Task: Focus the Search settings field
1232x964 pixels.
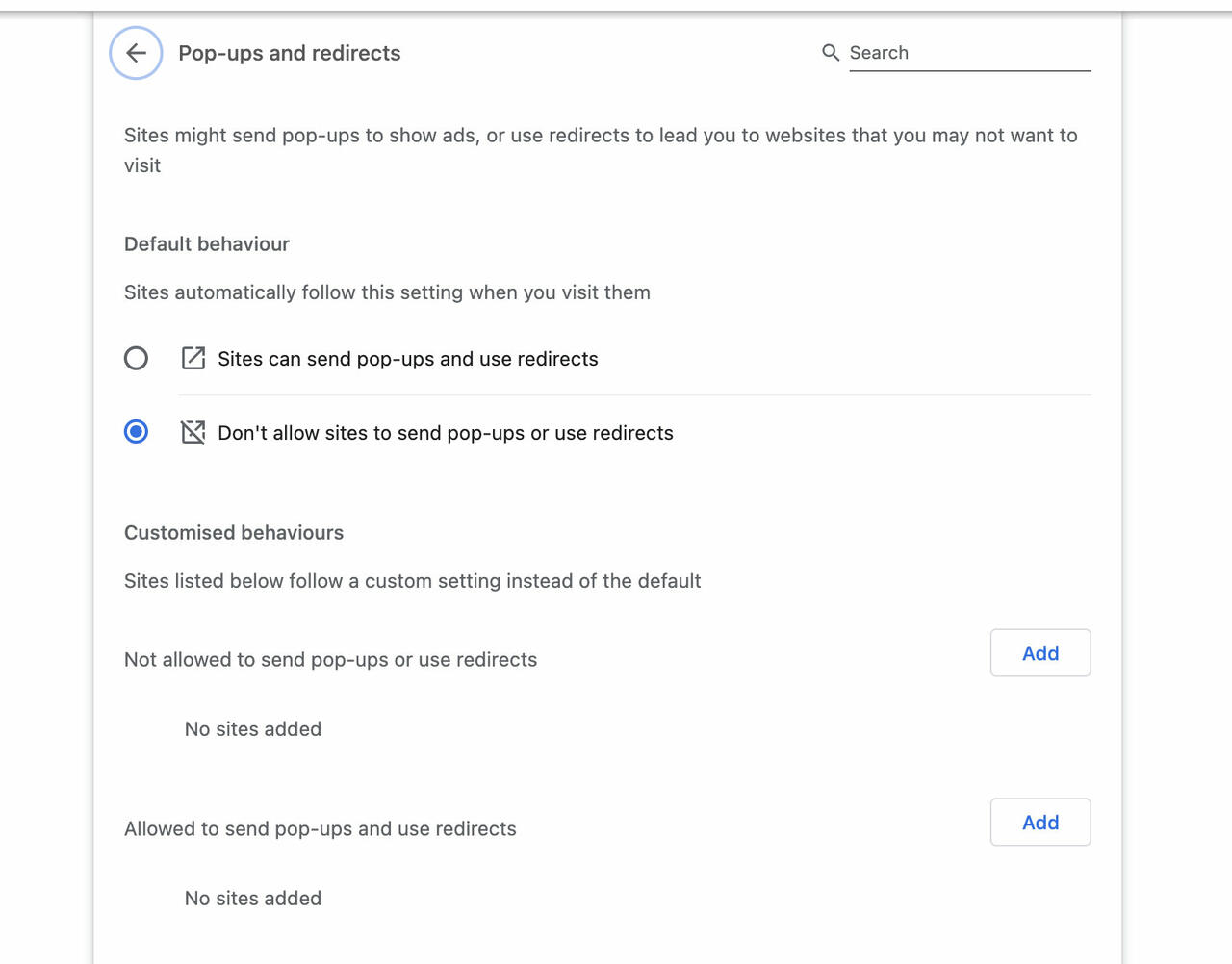Action: pyautogui.click(x=969, y=53)
